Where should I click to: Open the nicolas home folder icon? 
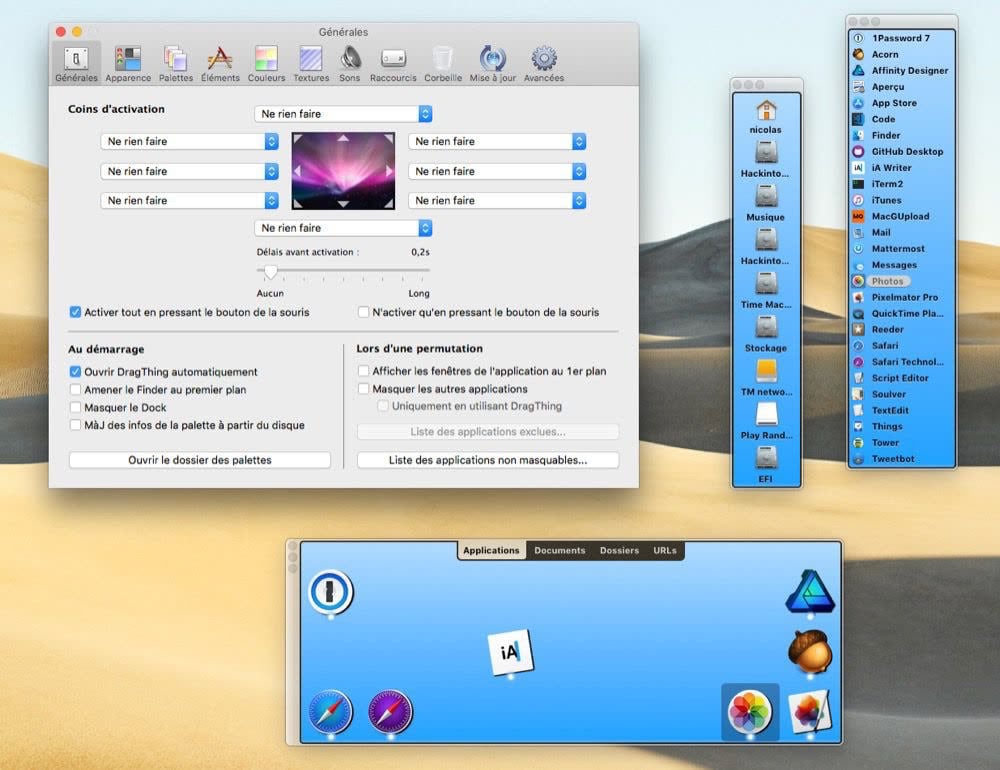tap(766, 110)
